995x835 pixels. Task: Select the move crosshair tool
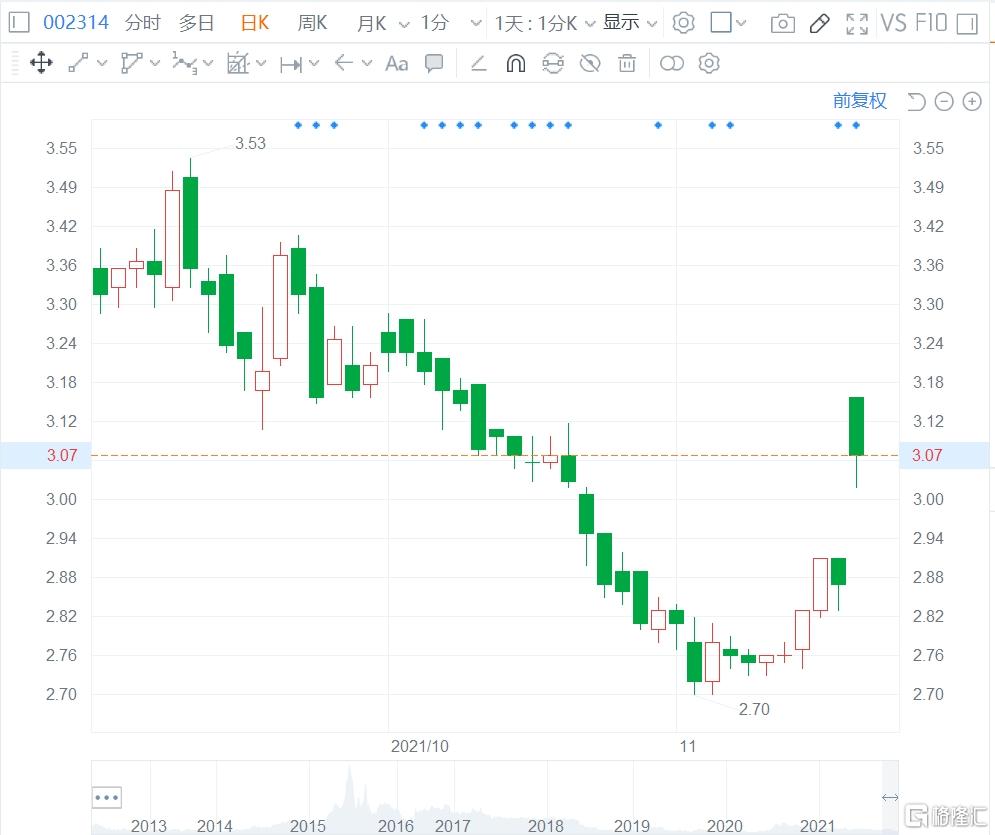(x=41, y=63)
